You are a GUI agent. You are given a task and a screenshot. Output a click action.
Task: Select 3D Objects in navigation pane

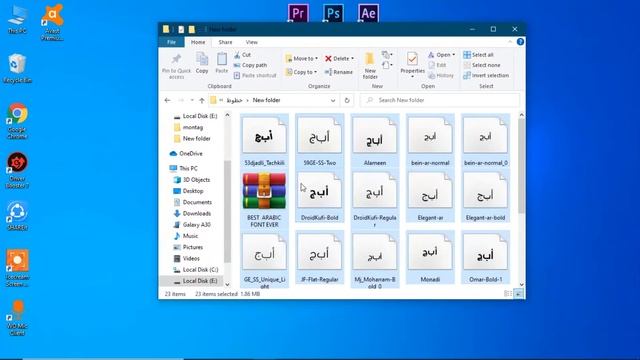pyautogui.click(x=191, y=180)
